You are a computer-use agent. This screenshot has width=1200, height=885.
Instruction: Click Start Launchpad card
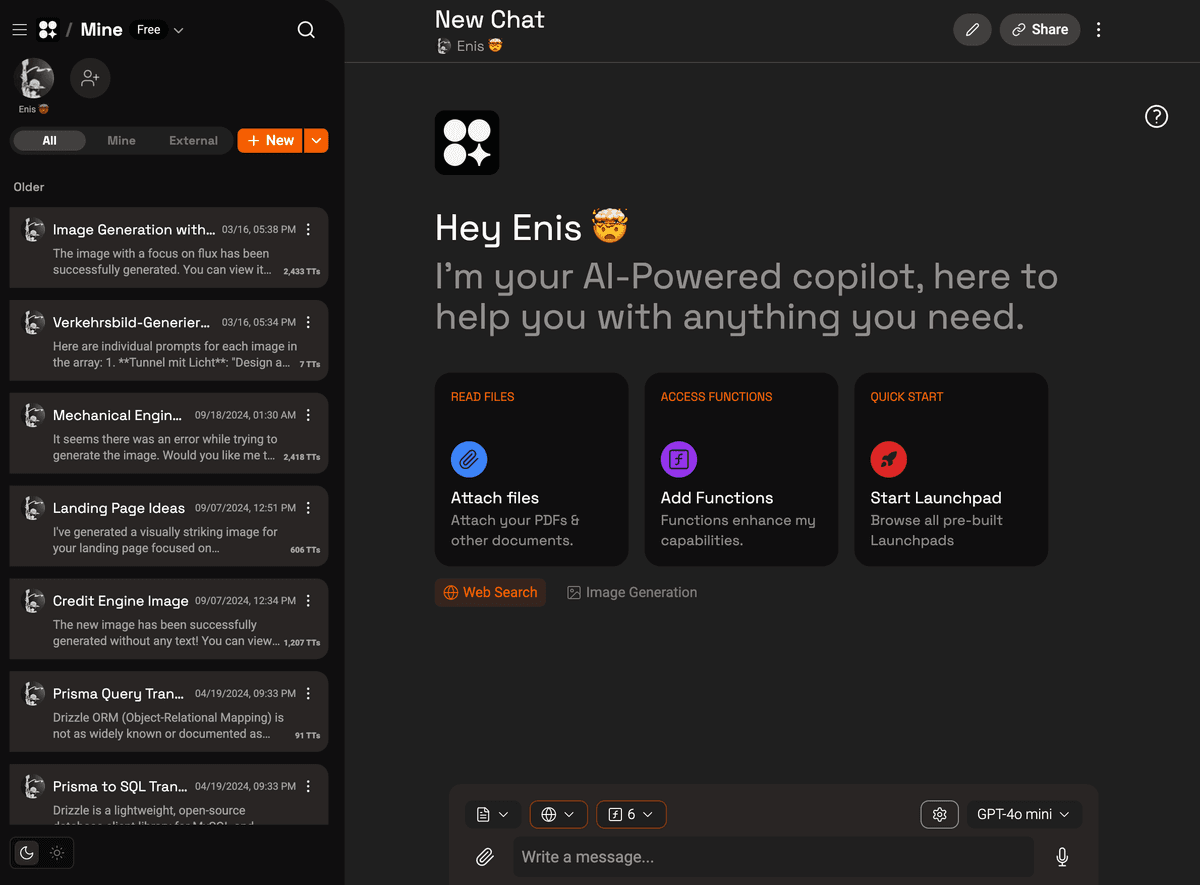pos(949,469)
